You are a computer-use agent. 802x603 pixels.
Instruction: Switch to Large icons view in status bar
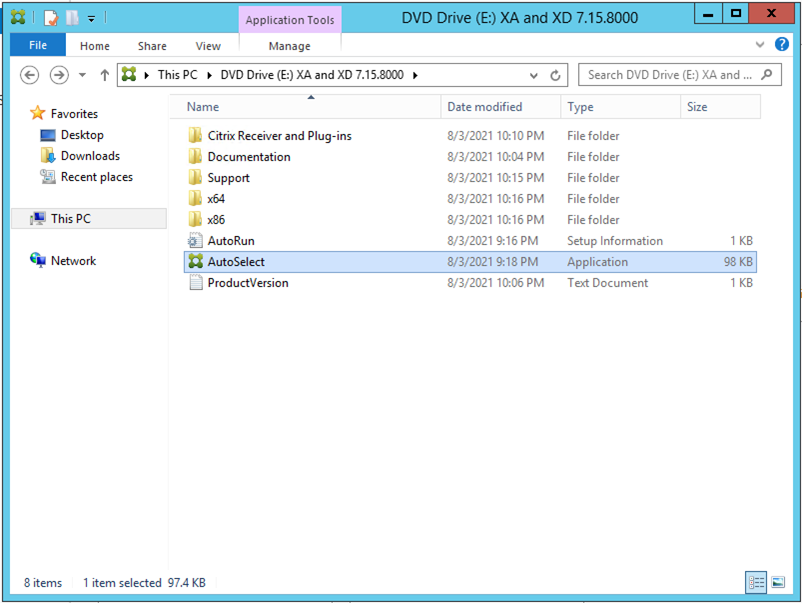778,582
